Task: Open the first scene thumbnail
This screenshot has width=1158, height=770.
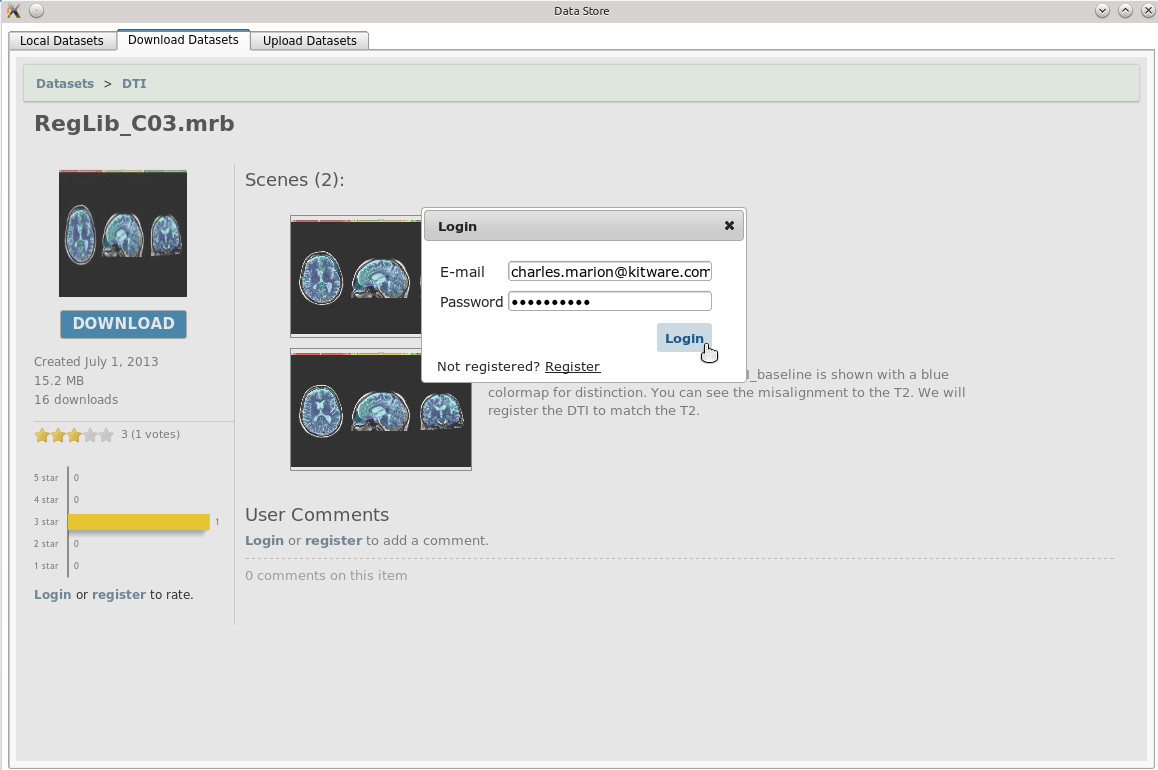Action: [x=355, y=276]
